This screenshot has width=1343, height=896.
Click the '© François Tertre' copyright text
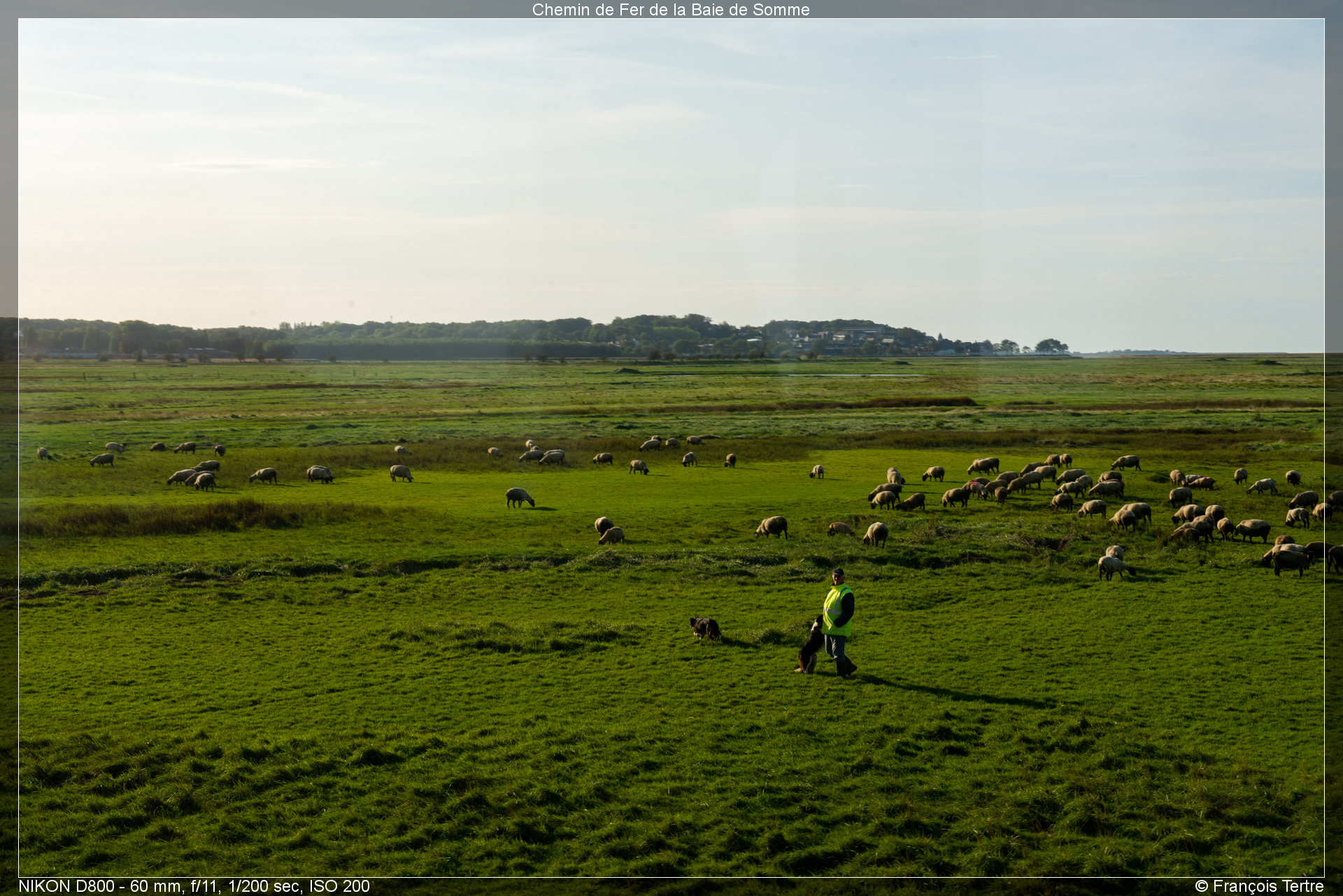[x=1259, y=886]
